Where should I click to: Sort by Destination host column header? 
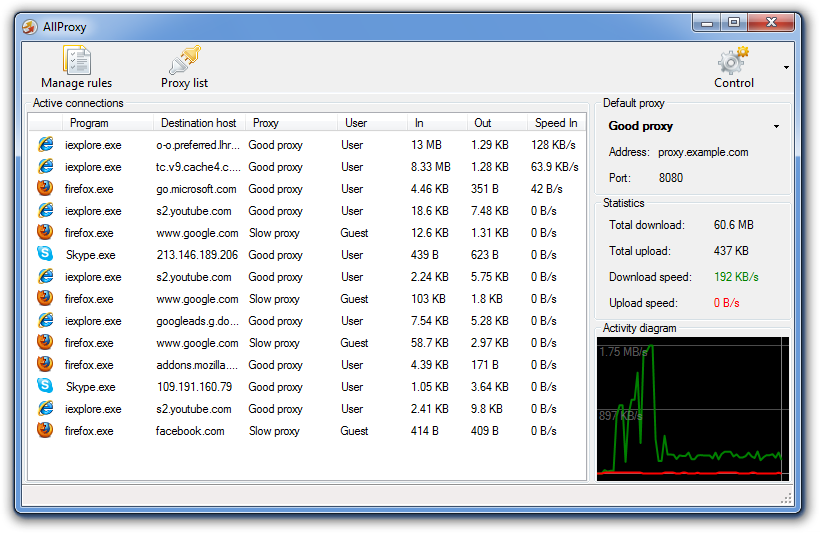[x=198, y=123]
